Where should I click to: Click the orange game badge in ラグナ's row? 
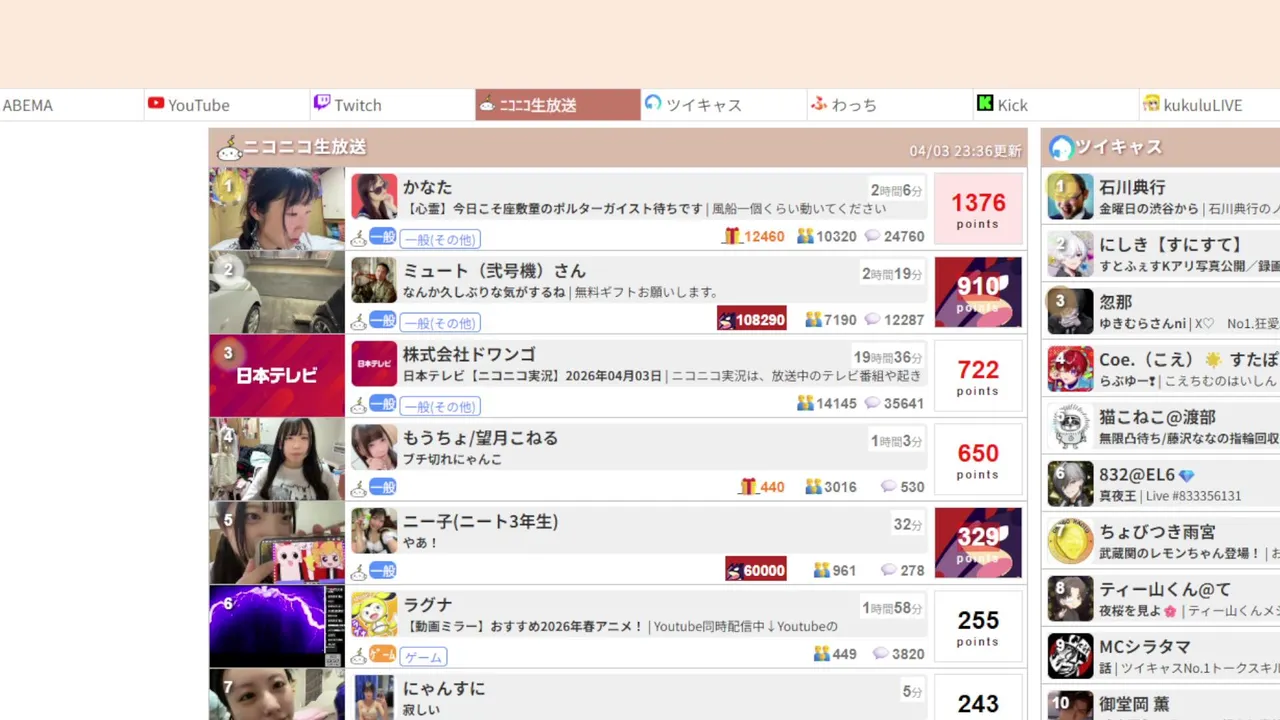383,654
